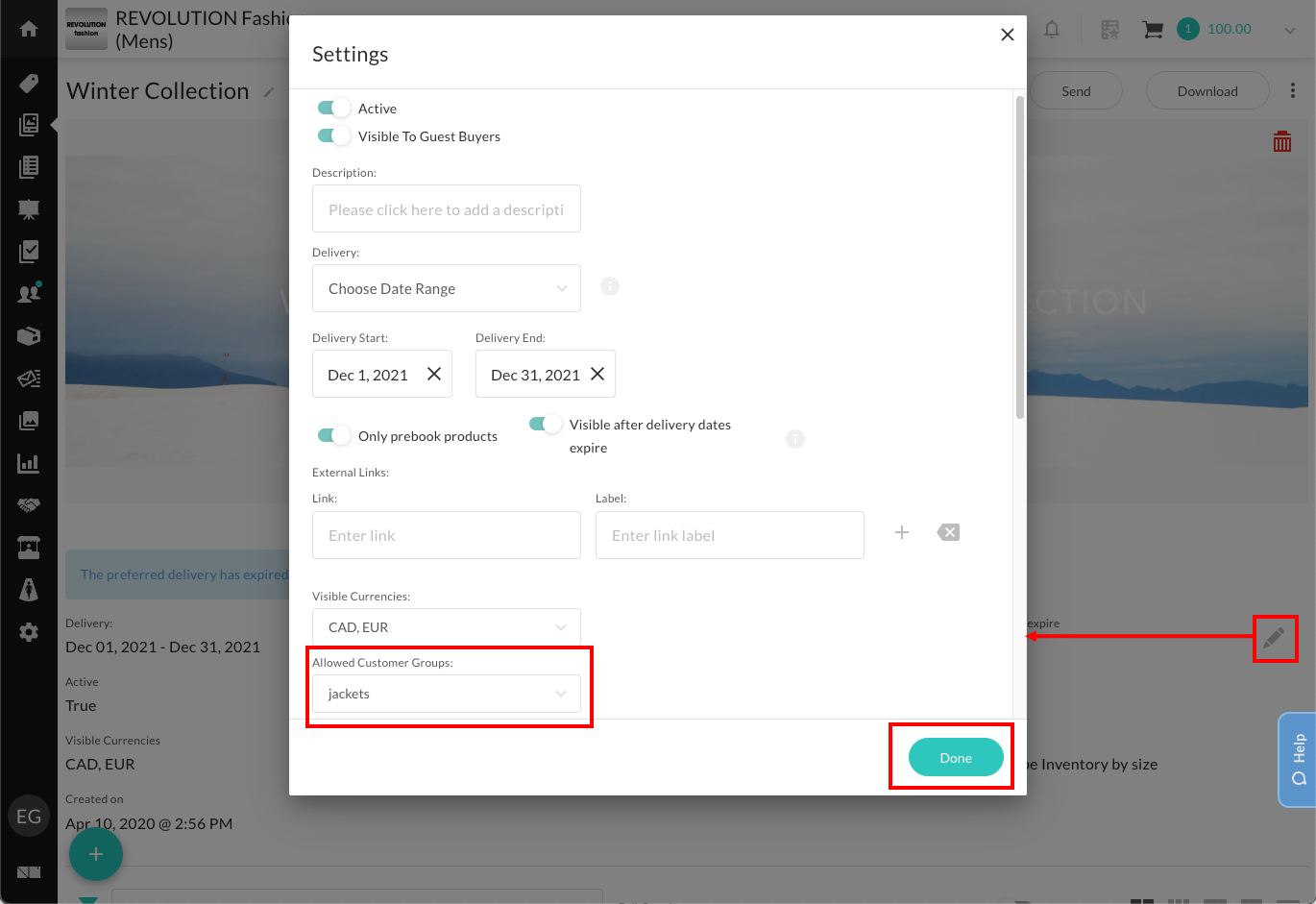Screen dimensions: 1316x904
Task: Open the Allowed Customer Groups dropdown
Action: 447,694
